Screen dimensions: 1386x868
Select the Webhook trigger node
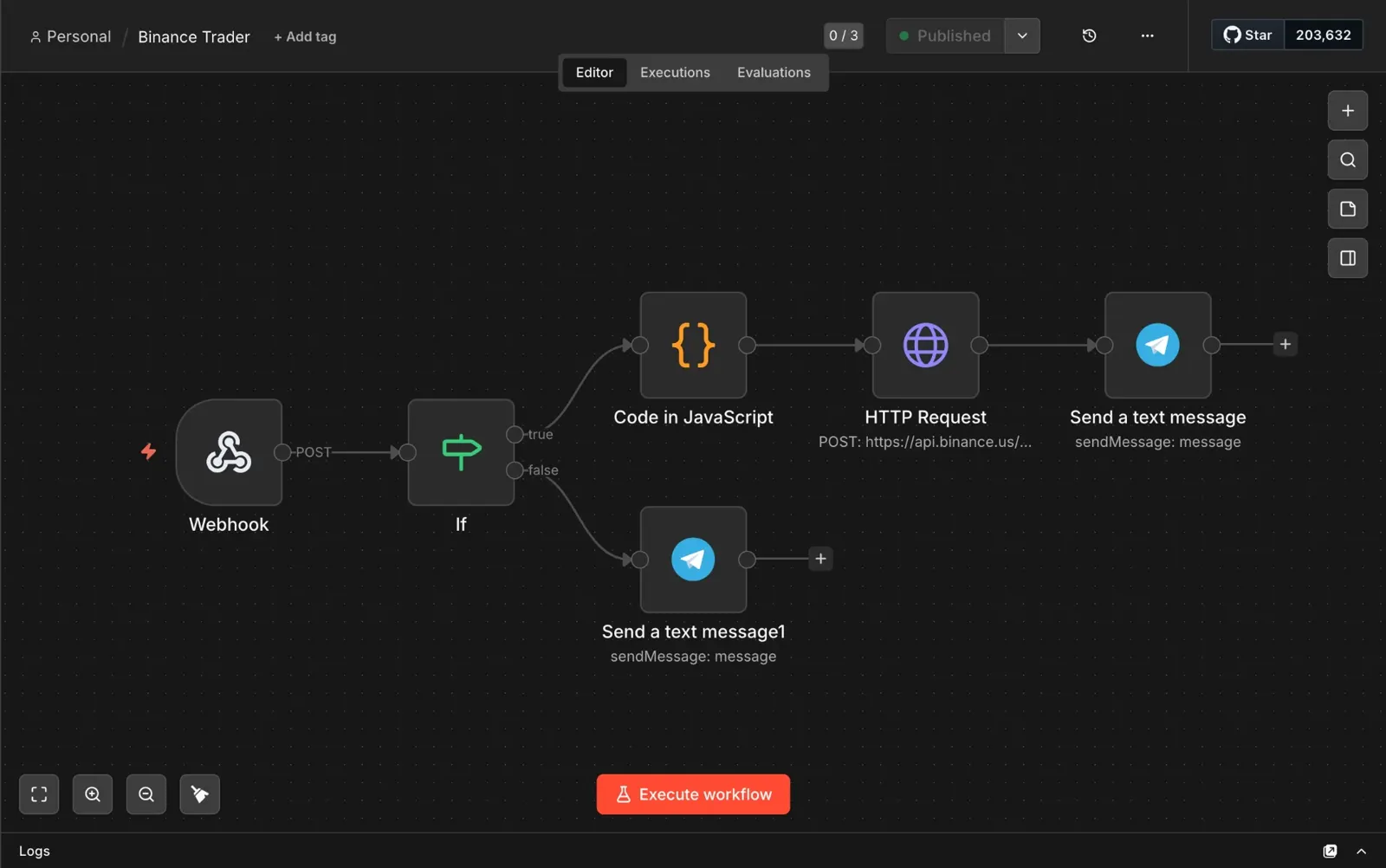pos(229,452)
